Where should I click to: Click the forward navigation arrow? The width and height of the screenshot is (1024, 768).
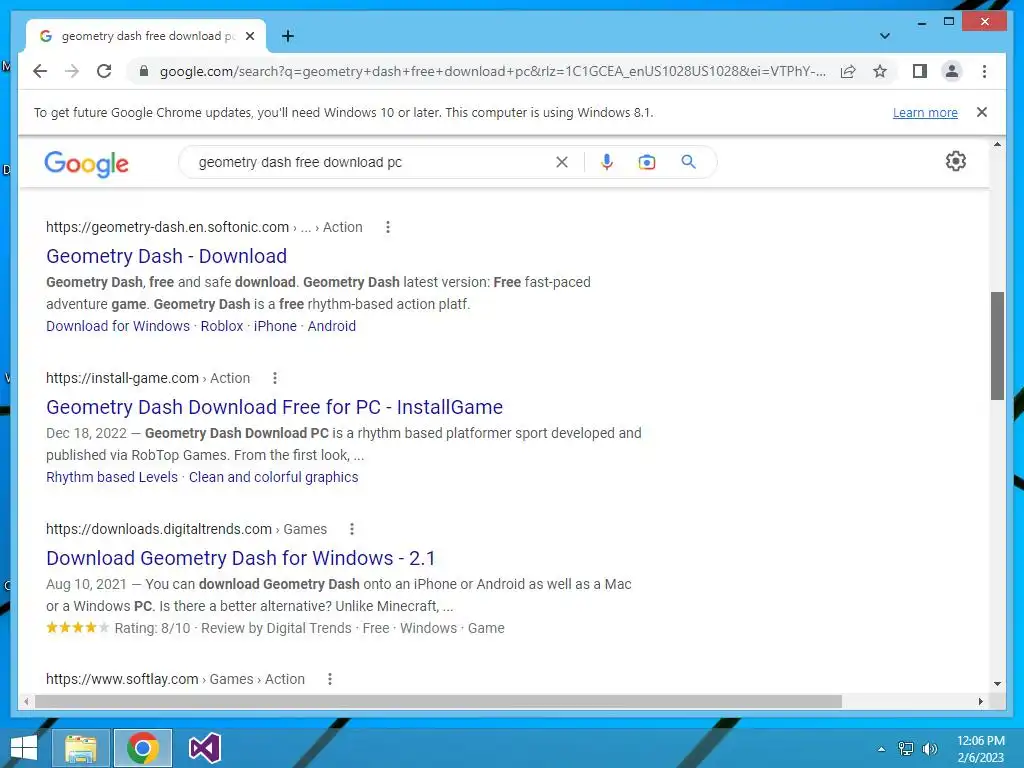(x=72, y=71)
